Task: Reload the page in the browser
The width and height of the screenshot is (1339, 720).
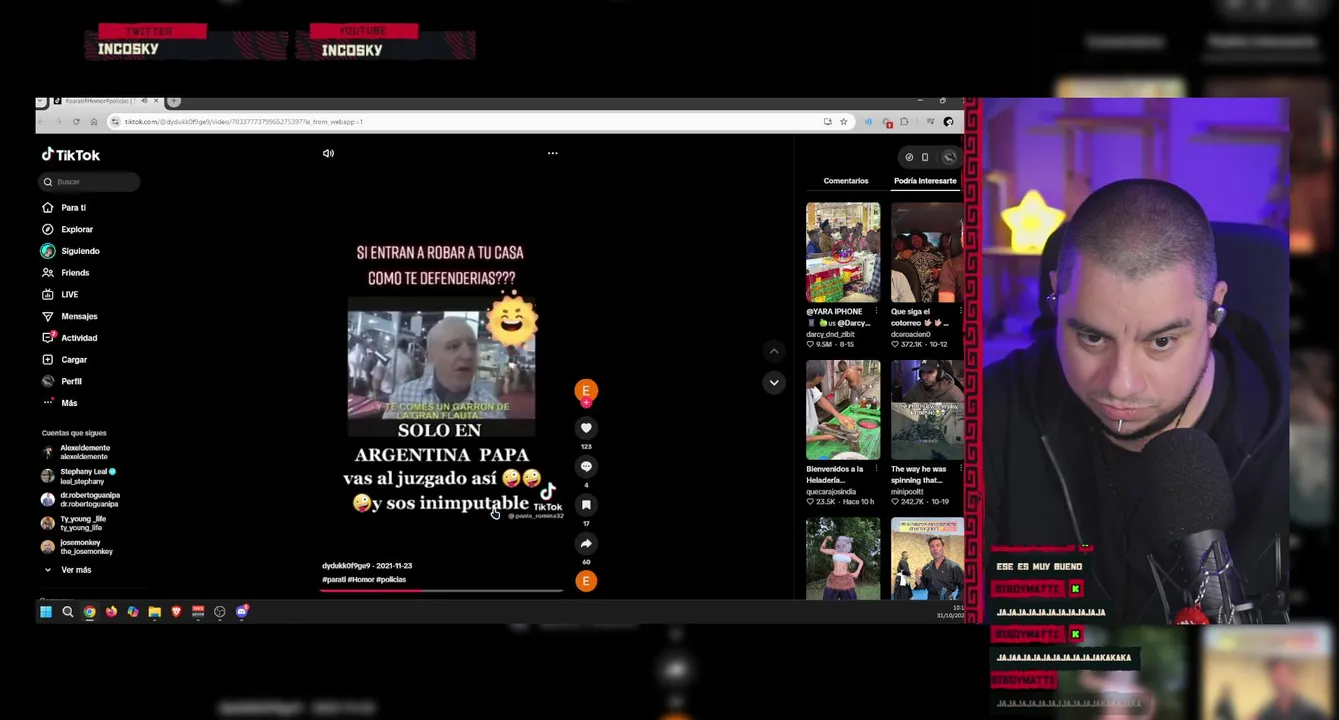Action: (x=76, y=122)
